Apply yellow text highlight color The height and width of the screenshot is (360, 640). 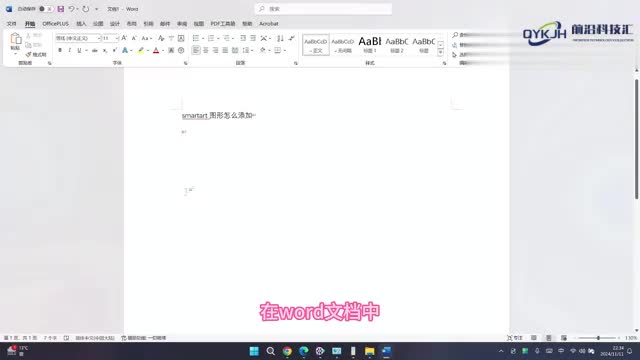(x=141, y=50)
